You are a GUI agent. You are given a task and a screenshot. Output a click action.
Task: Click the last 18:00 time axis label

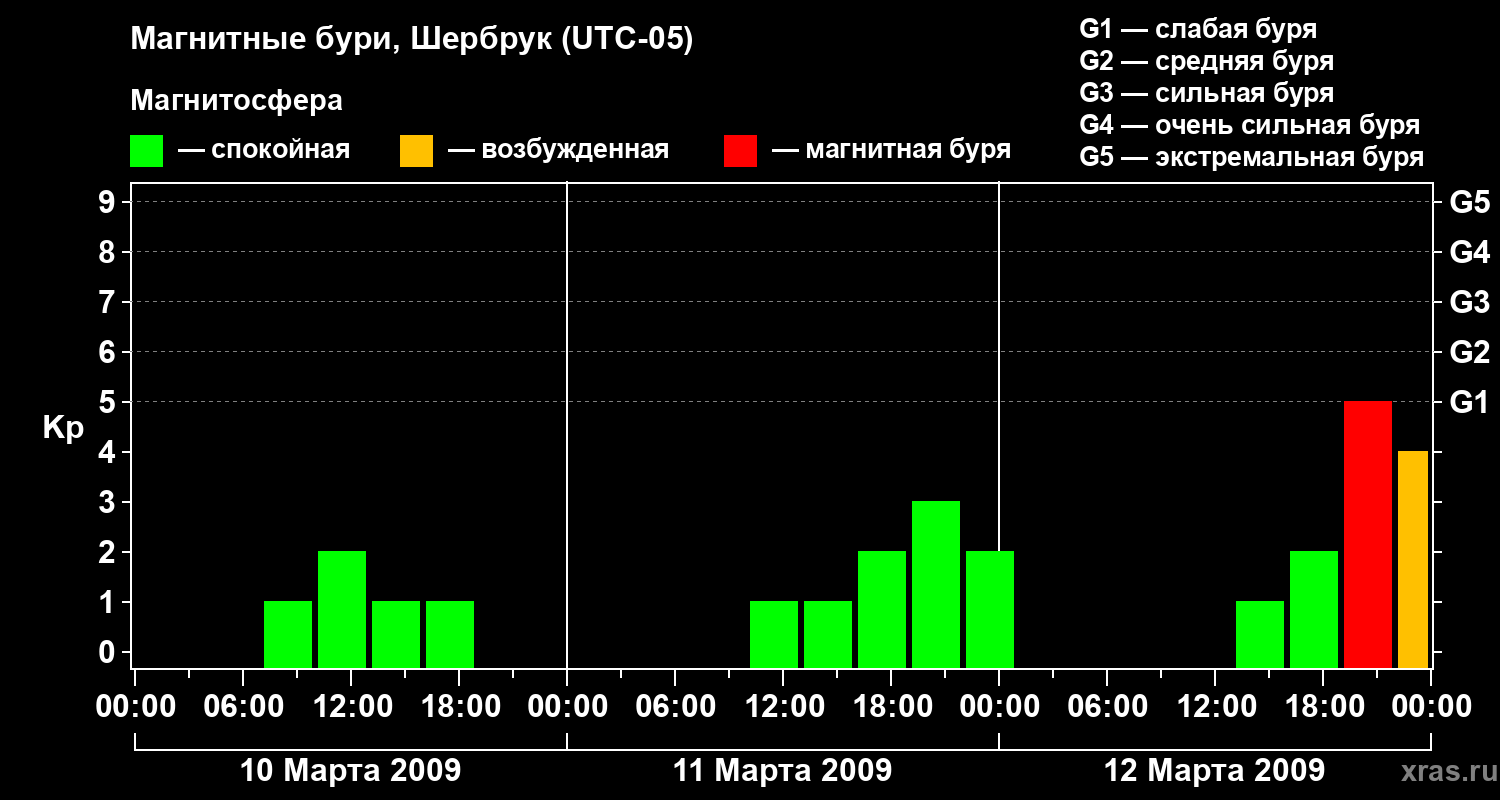(x=1322, y=707)
